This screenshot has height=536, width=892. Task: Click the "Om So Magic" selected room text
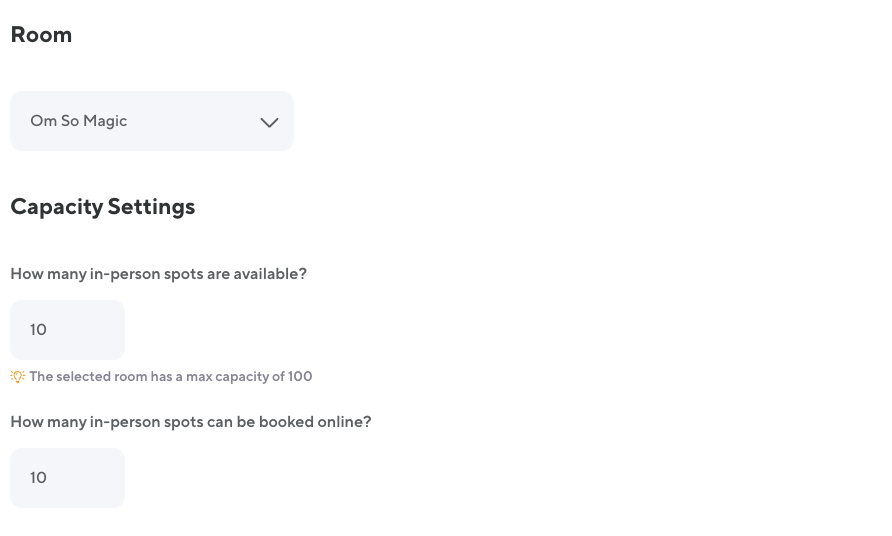pyautogui.click(x=79, y=121)
